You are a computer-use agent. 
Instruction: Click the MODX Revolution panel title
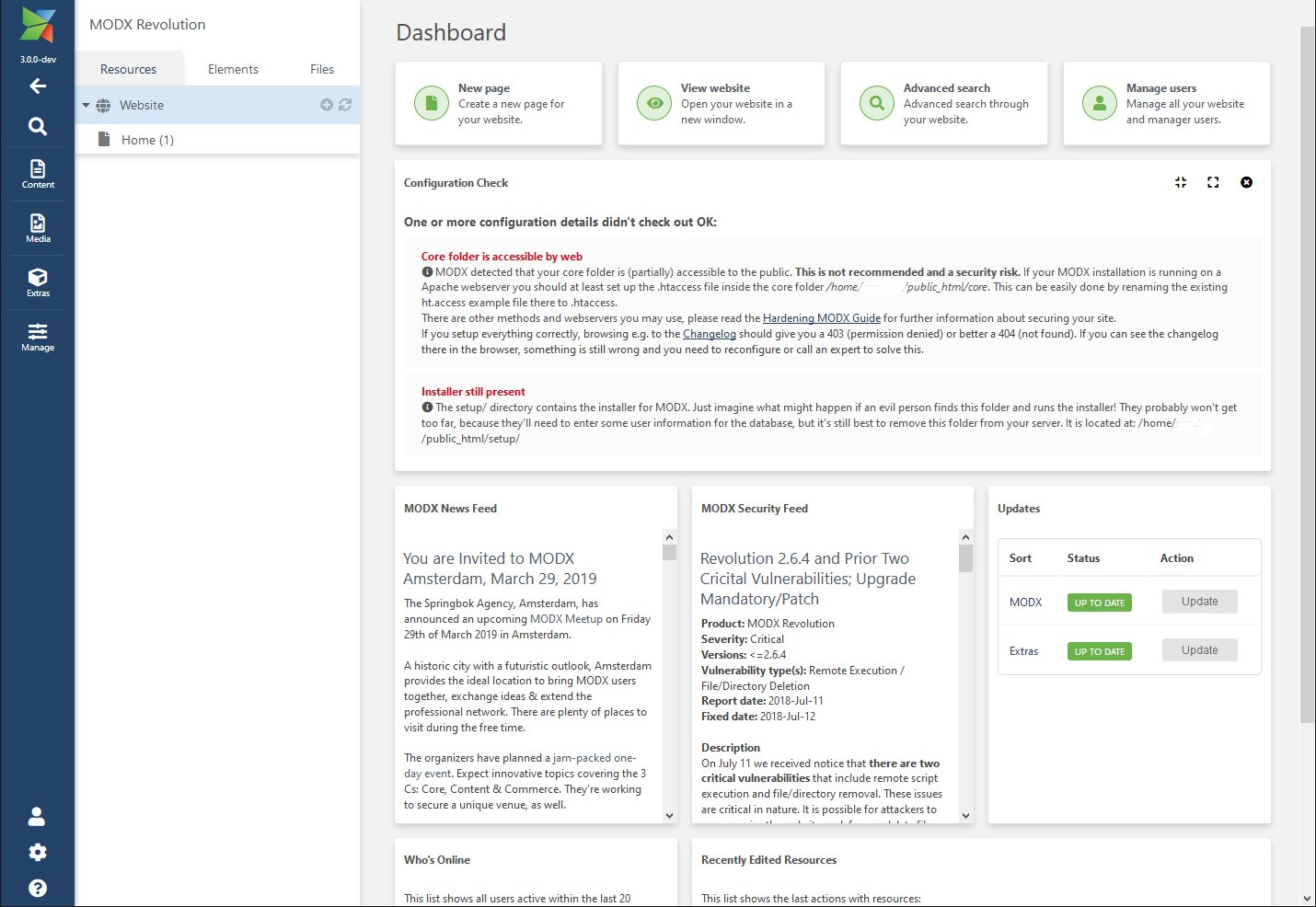(147, 25)
